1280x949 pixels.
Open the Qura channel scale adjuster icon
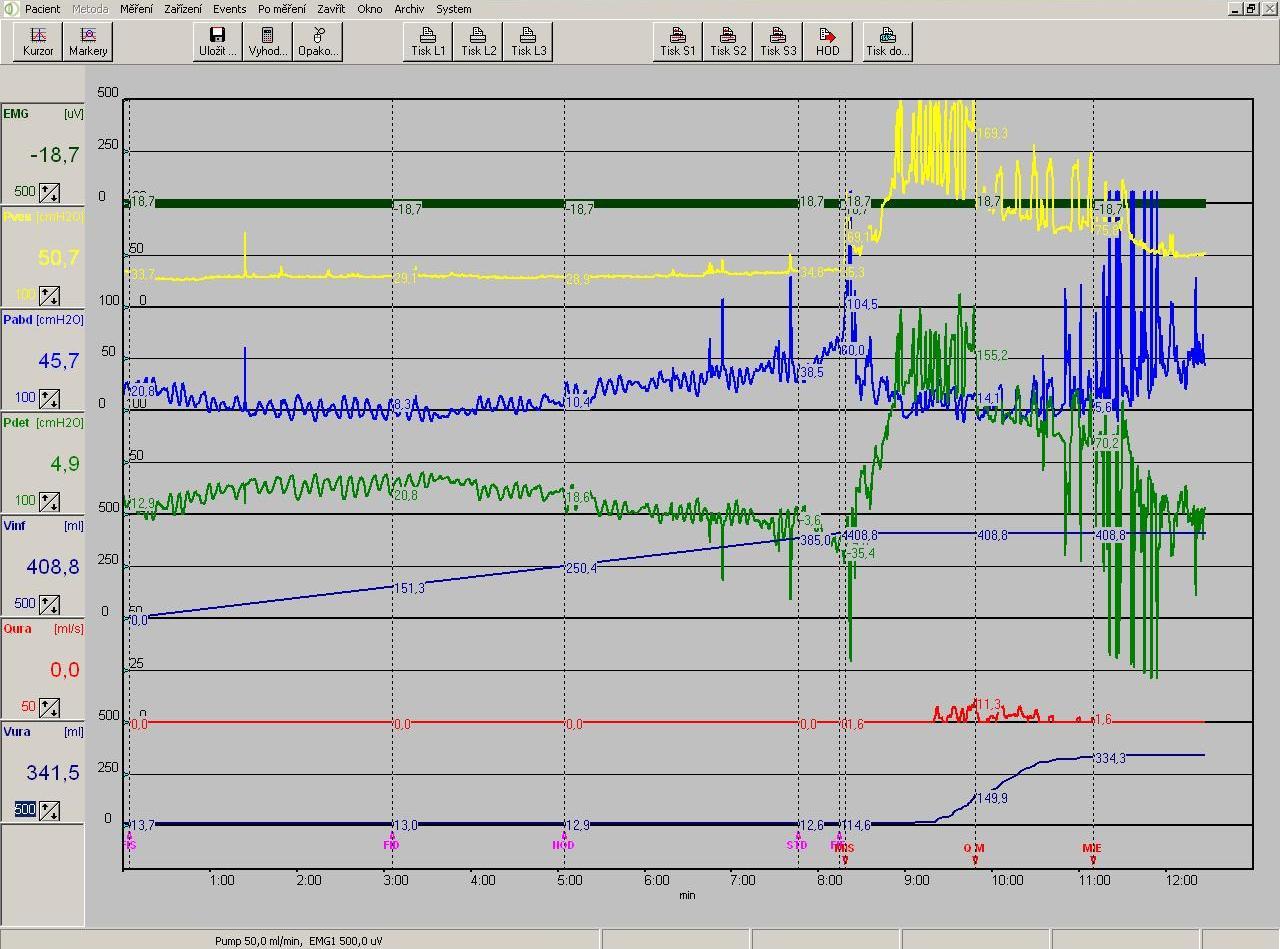pyautogui.click(x=49, y=707)
